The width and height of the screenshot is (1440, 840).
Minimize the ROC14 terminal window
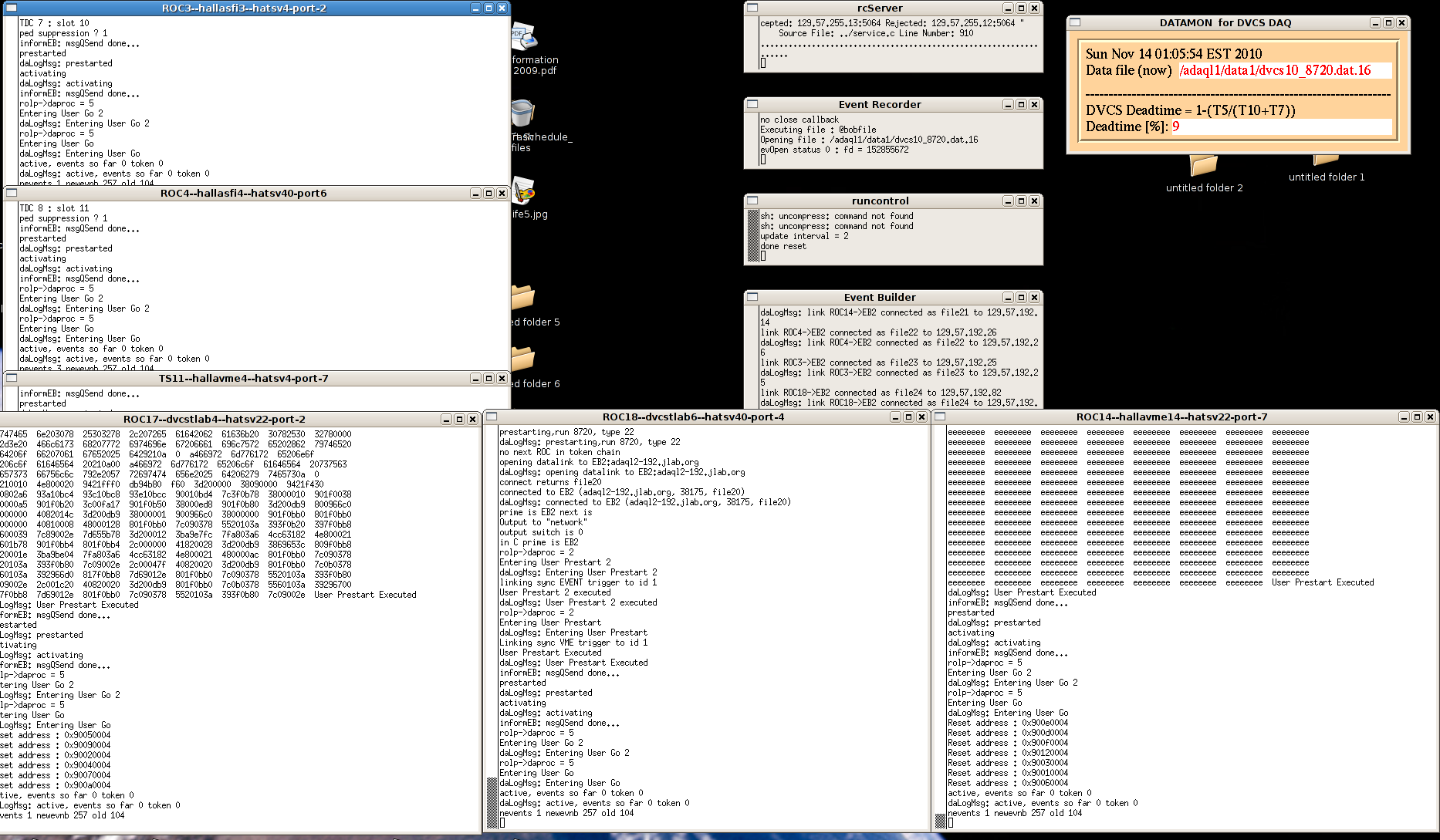pos(1403,417)
